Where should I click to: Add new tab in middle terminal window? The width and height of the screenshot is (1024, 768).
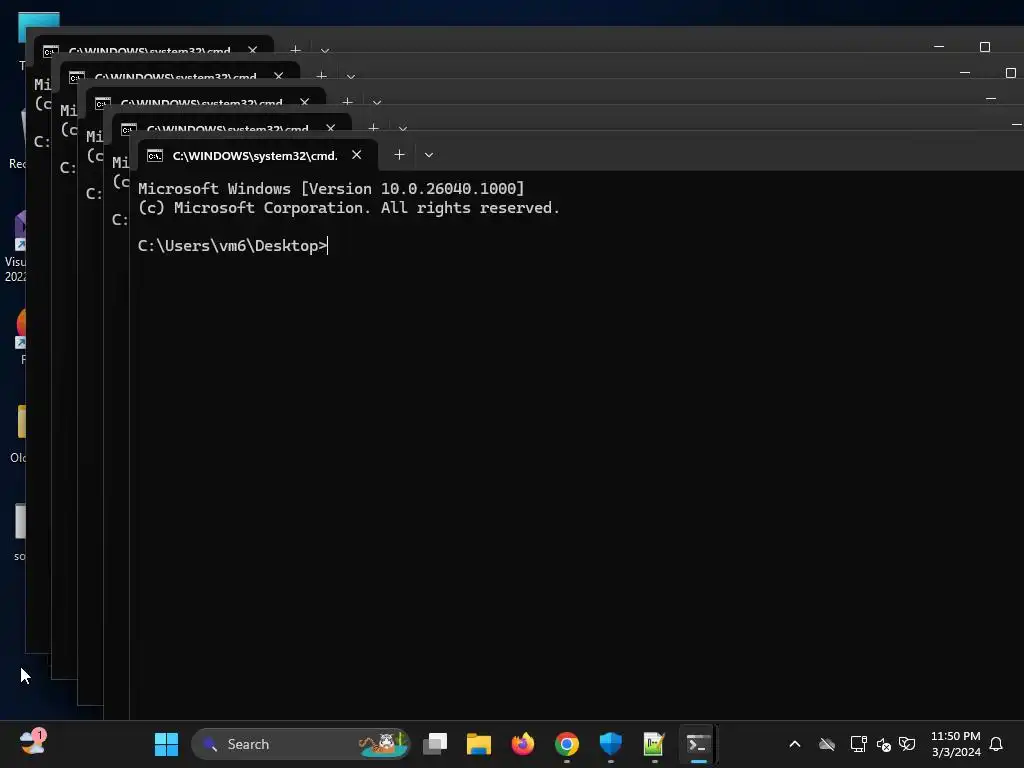pos(347,102)
